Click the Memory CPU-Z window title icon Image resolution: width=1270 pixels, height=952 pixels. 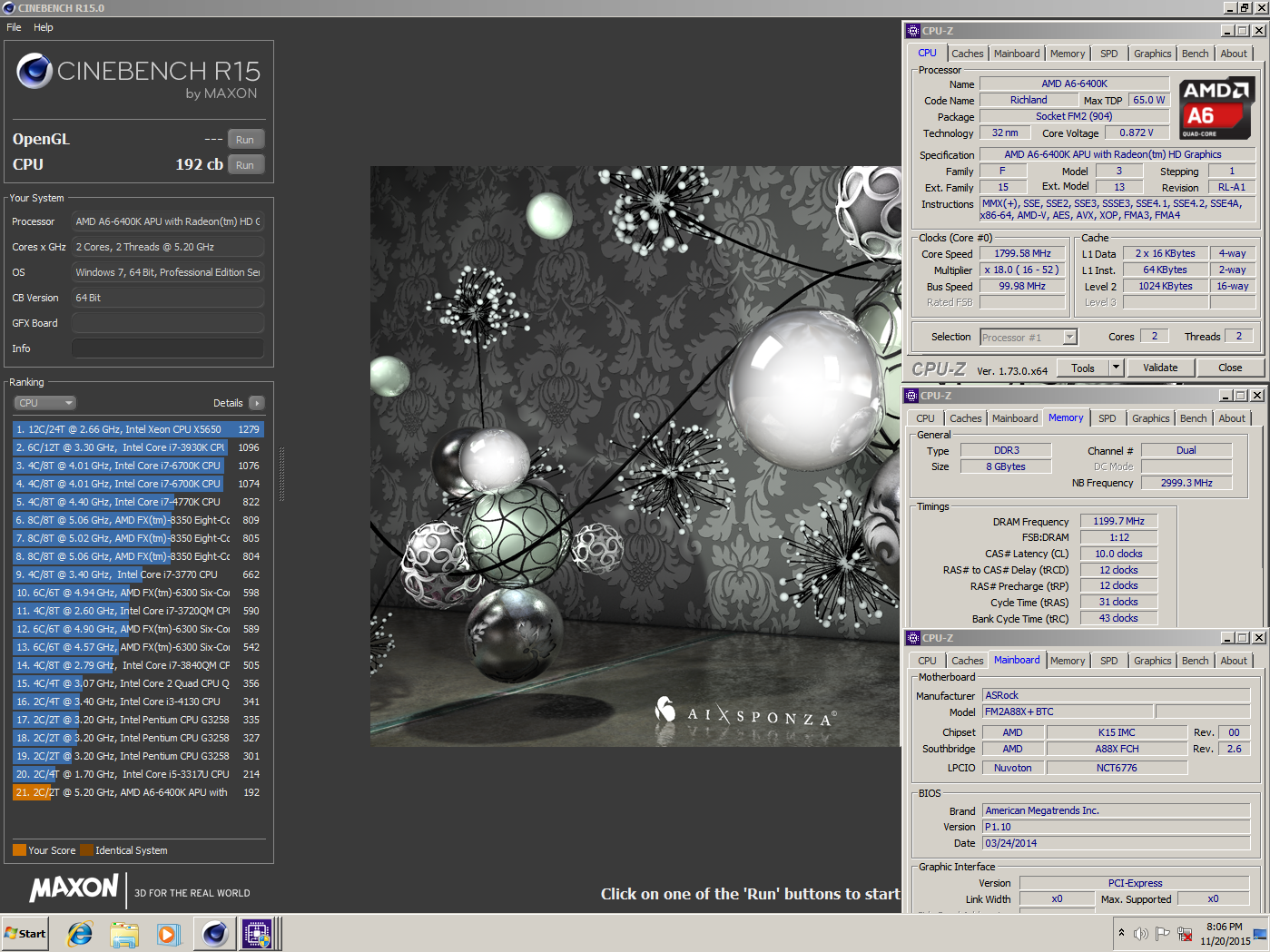tap(911, 396)
